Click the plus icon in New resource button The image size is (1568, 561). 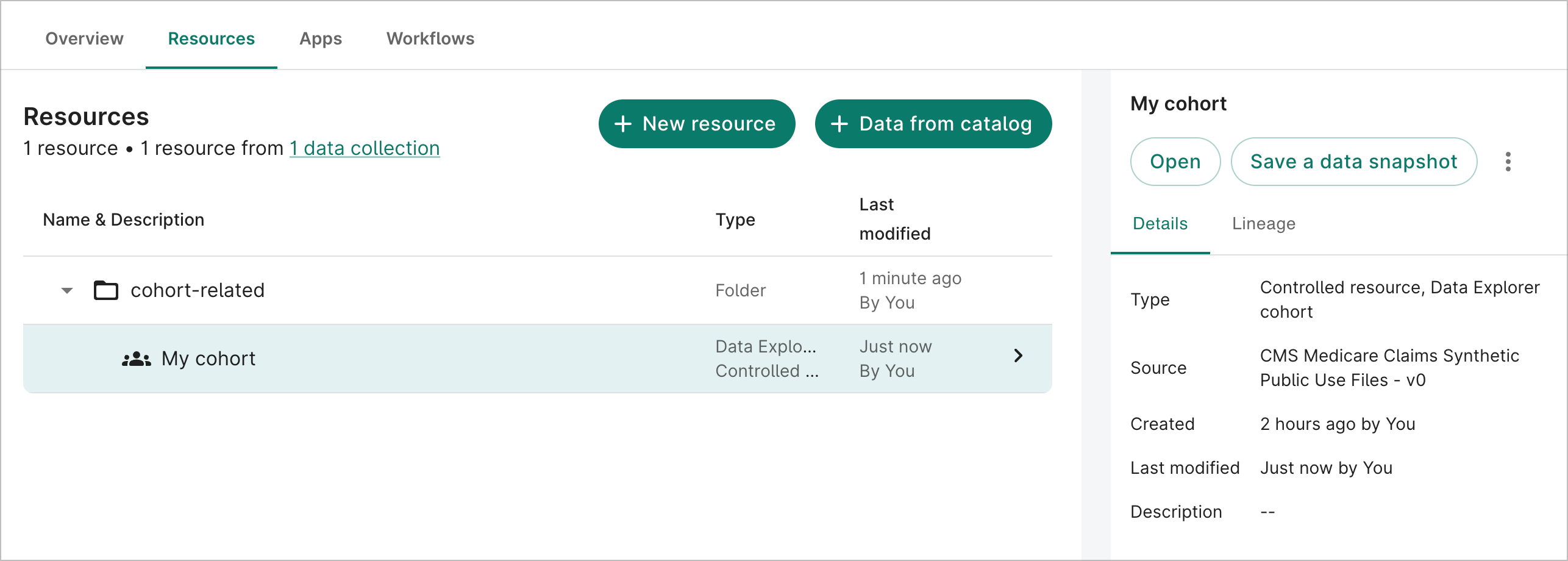coord(622,124)
